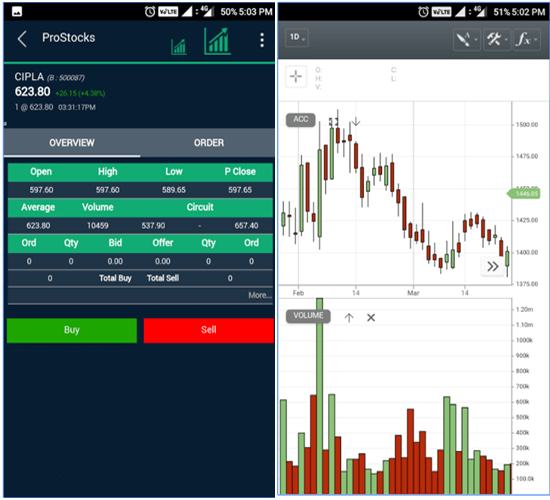Open the small bar chart icon
550x500 pixels.
179,47
